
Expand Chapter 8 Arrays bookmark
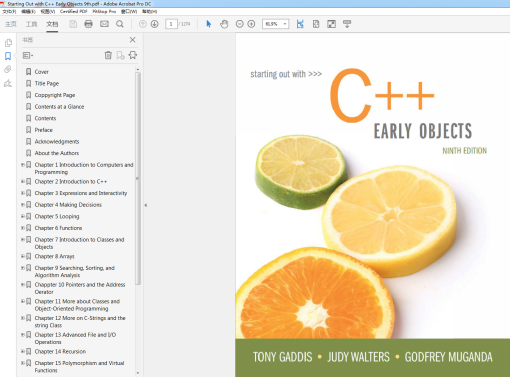pyautogui.click(x=23, y=256)
